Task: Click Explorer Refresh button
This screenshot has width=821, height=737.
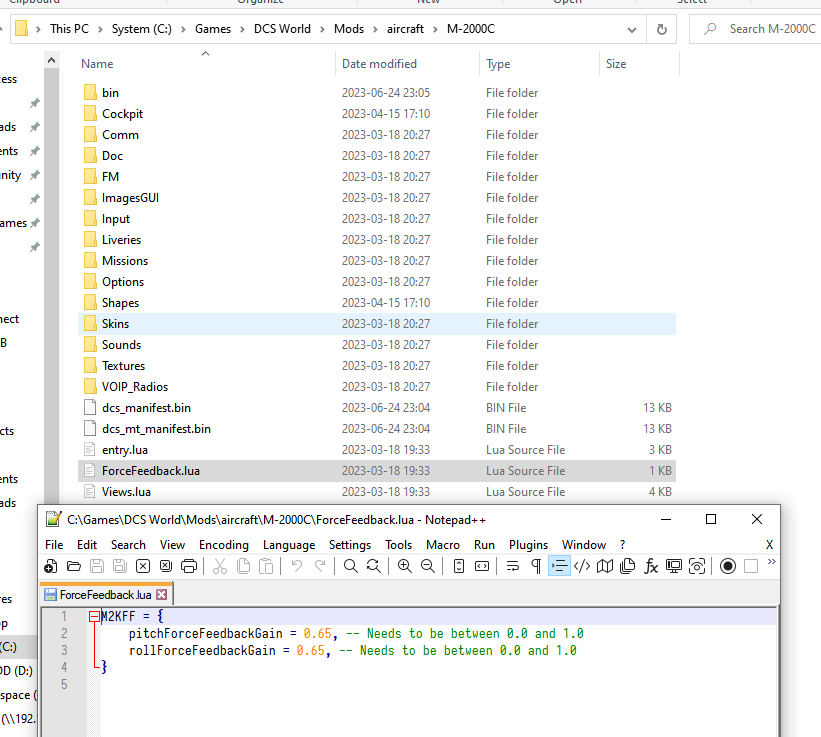Action: pos(662,29)
